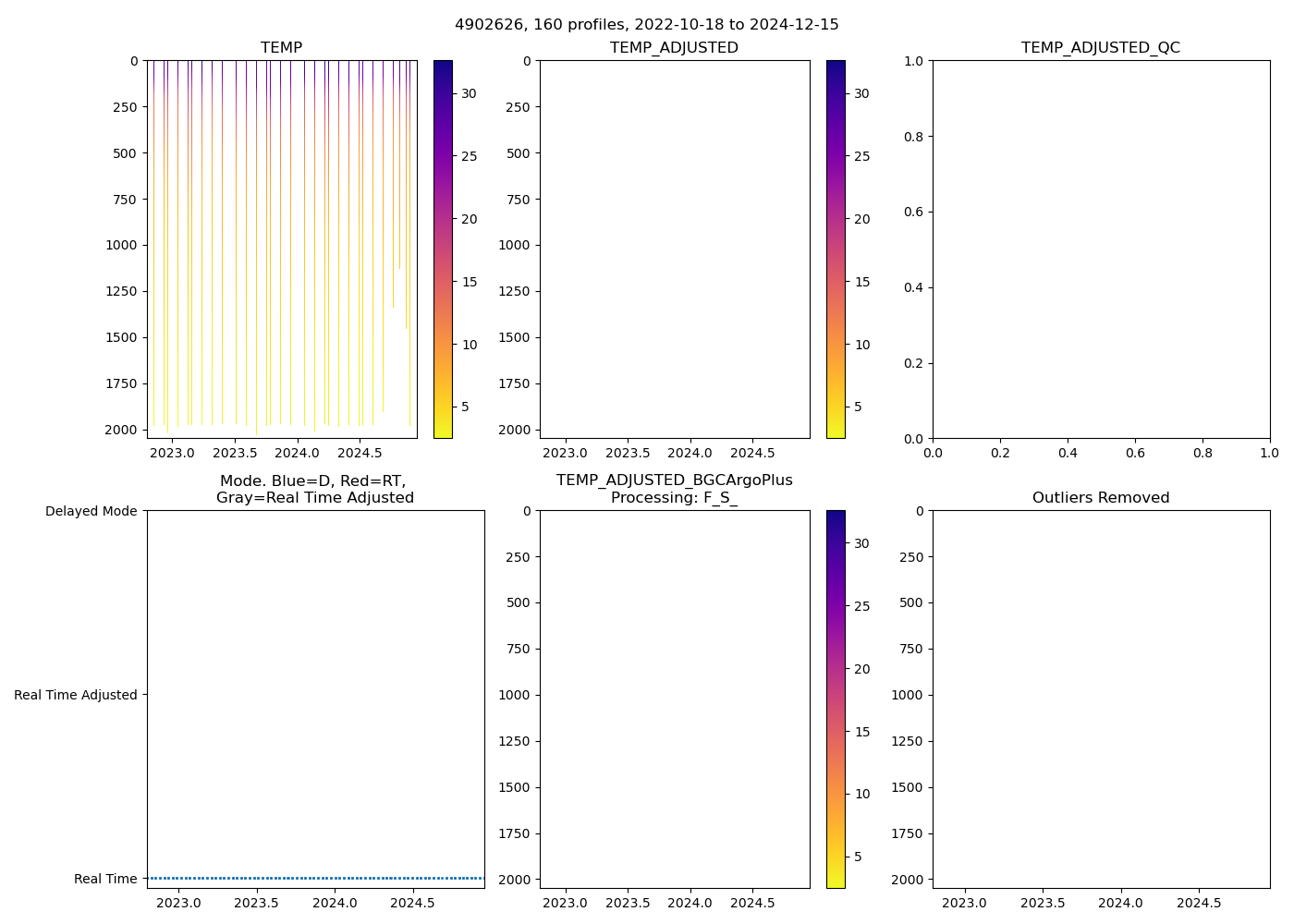Click the Real Time Adjusted y-axis label
The width and height of the screenshot is (1294, 924).
[76, 696]
